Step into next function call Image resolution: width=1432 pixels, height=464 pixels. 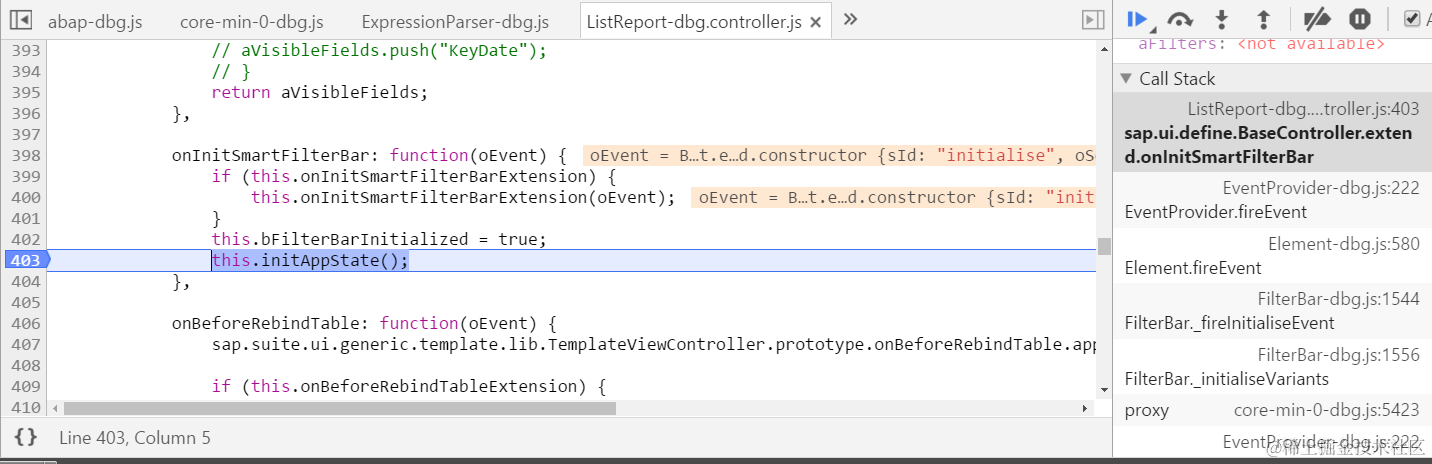1221,19
